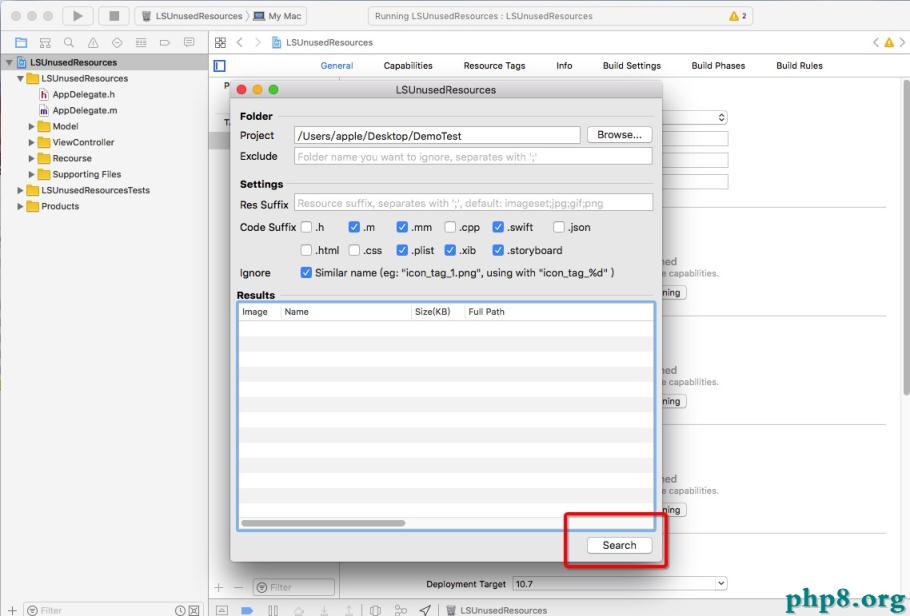Disable the Similar name ignore checkbox
The image size is (910, 616).
pyautogui.click(x=307, y=272)
